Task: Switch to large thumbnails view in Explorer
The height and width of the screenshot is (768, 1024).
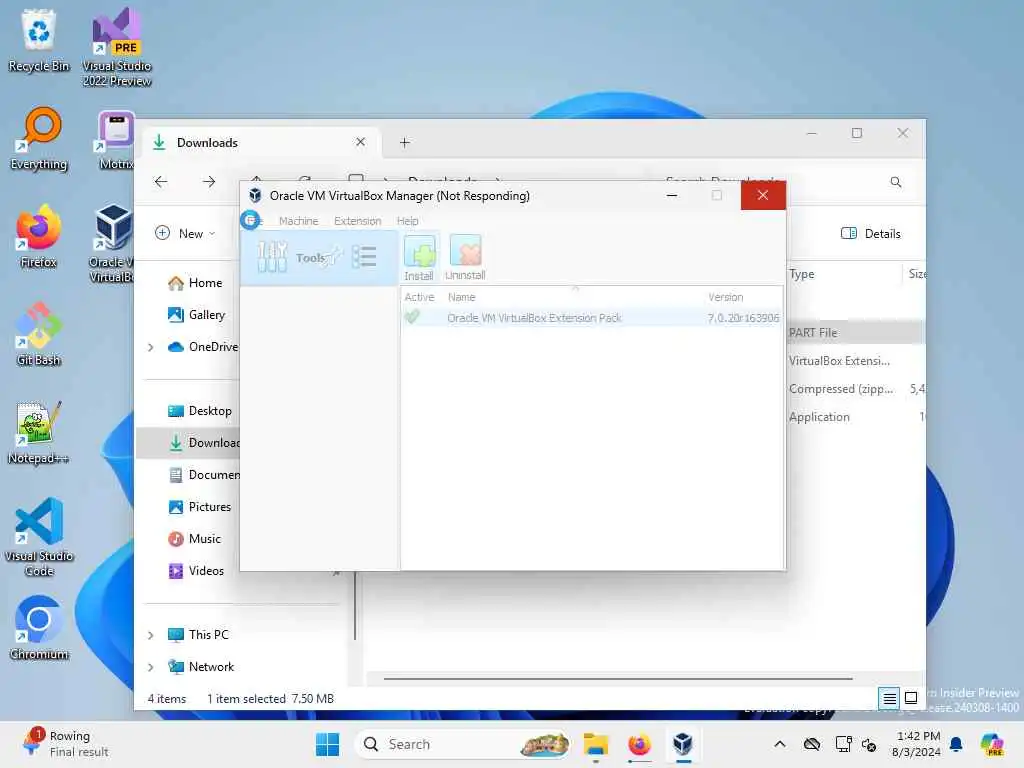Action: (911, 698)
